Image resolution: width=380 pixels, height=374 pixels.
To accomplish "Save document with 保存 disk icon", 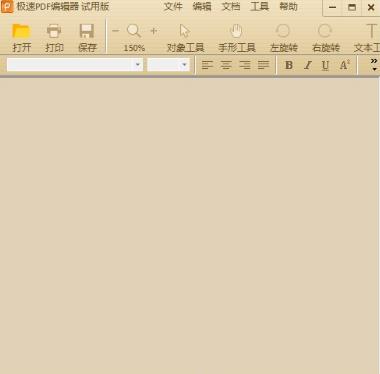I will 87,31.
